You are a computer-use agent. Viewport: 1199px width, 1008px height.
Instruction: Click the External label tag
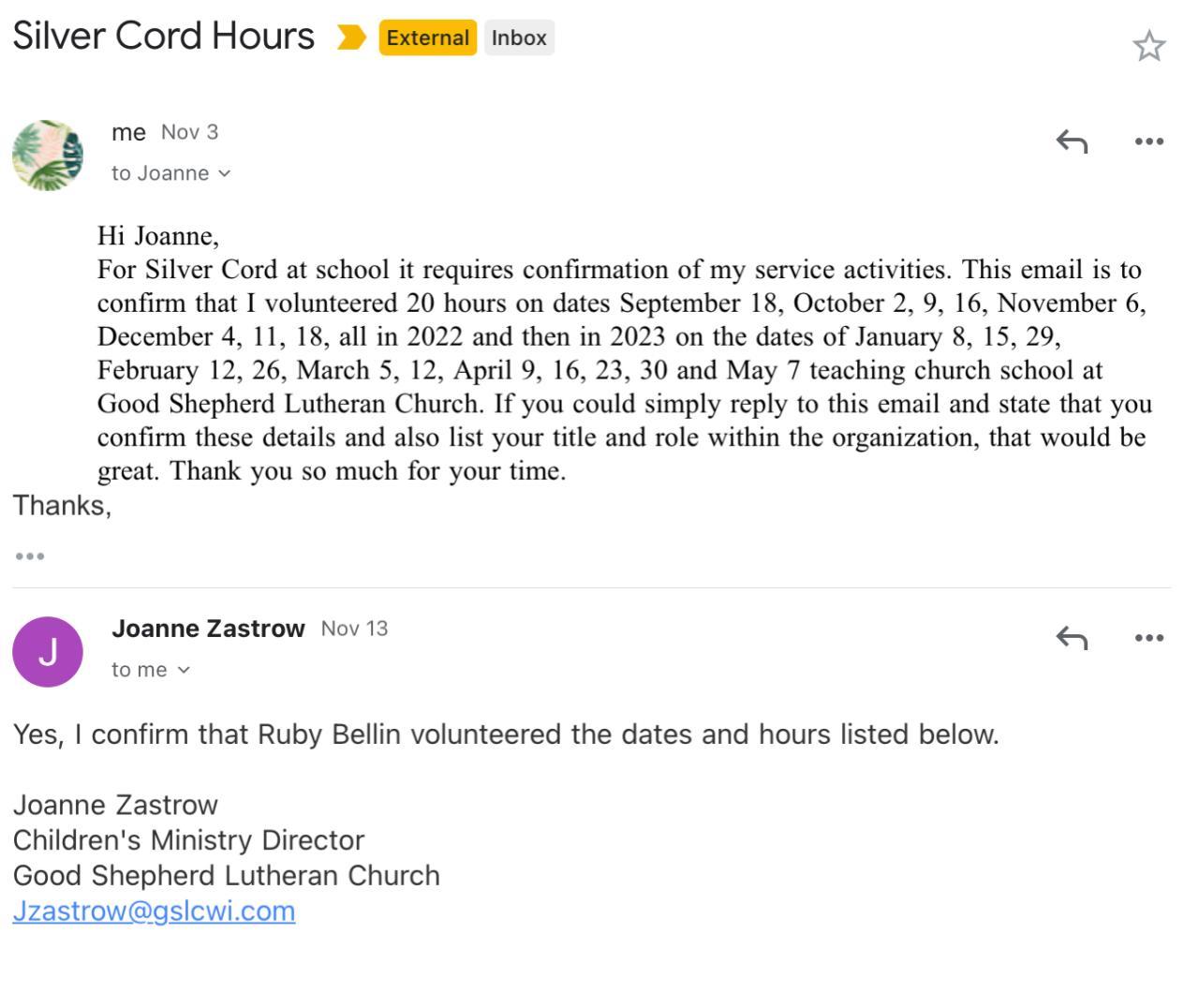coord(427,37)
